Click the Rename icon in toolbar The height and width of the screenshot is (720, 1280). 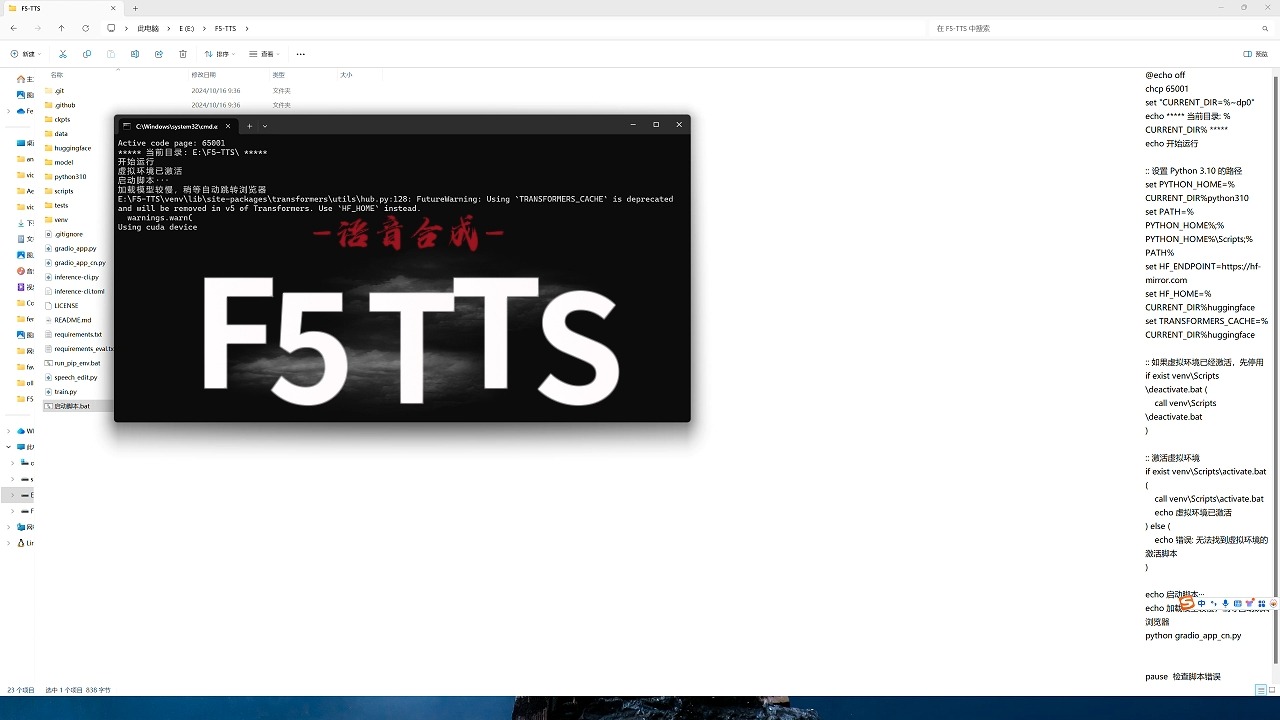tap(135, 54)
